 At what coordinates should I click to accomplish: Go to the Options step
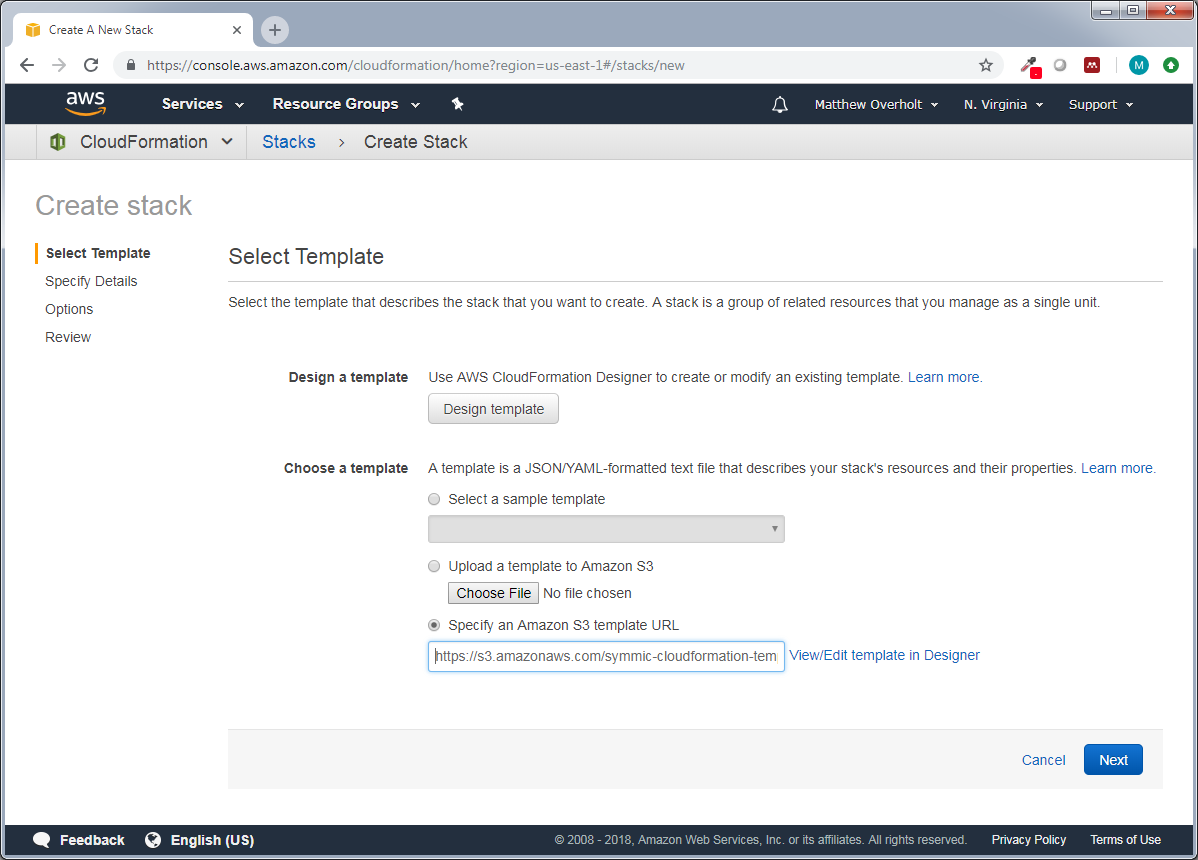coord(69,309)
